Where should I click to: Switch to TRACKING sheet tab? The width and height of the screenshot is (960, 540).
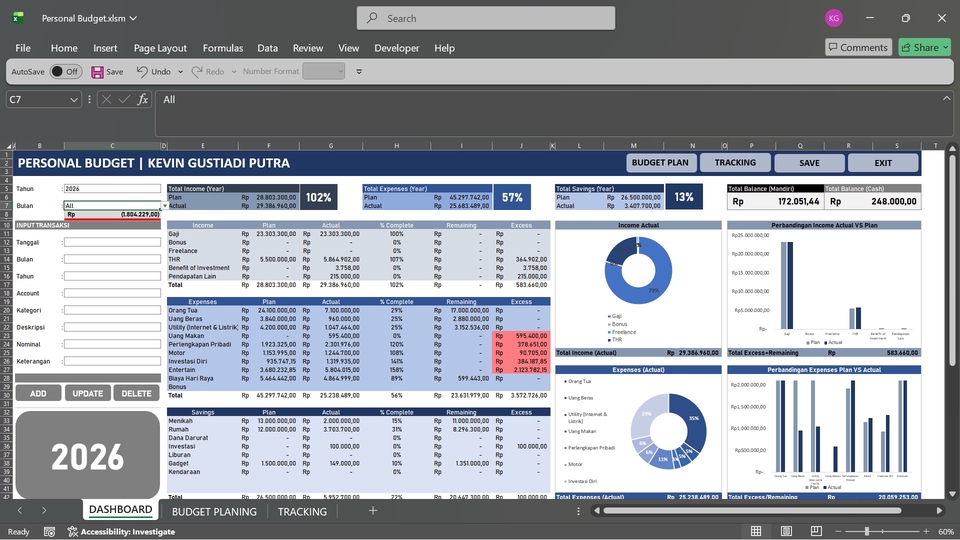click(x=302, y=511)
